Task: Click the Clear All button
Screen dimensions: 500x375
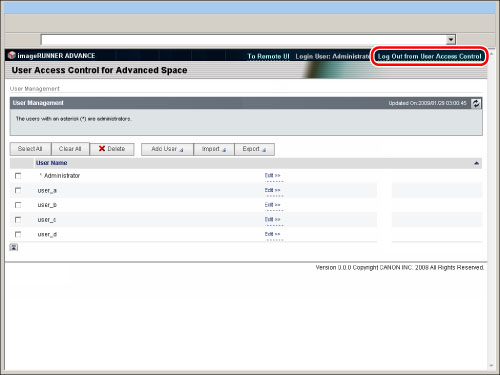Action: [x=70, y=149]
